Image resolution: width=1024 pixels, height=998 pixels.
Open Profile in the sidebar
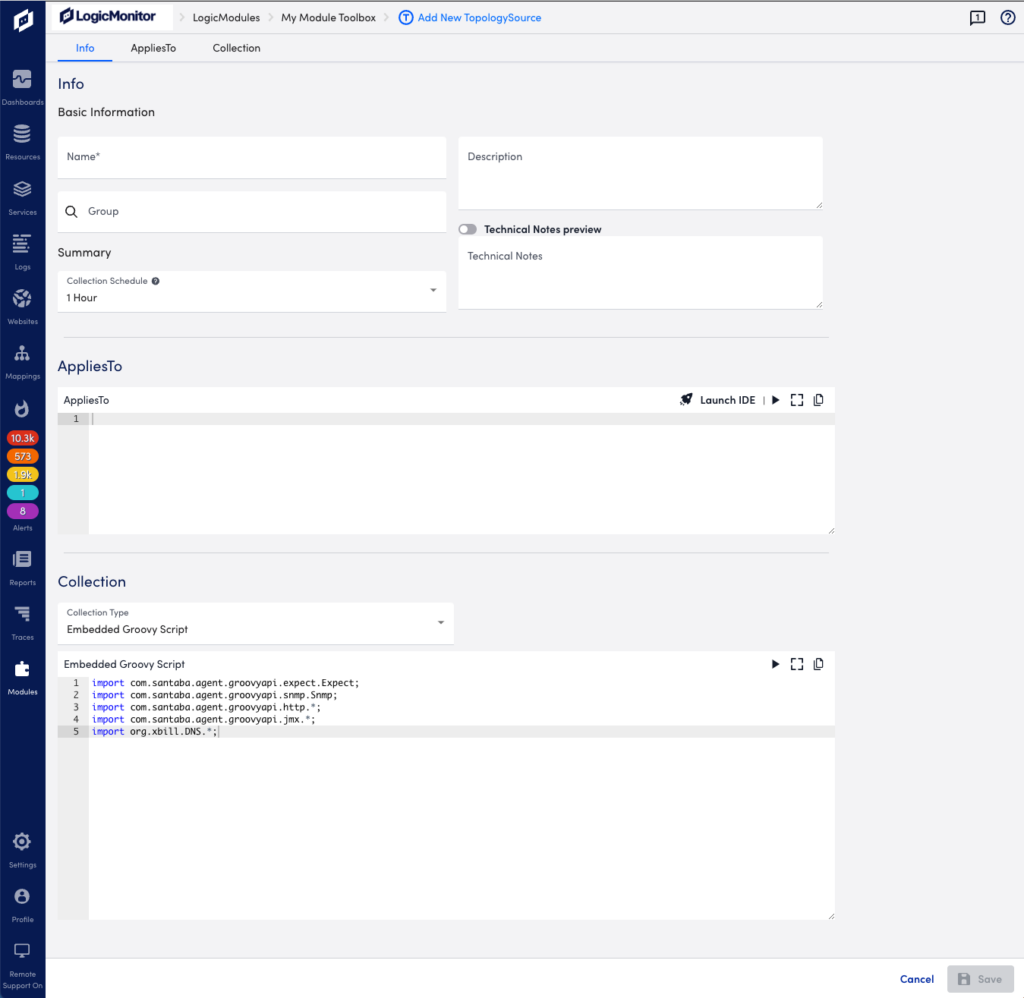(22, 896)
